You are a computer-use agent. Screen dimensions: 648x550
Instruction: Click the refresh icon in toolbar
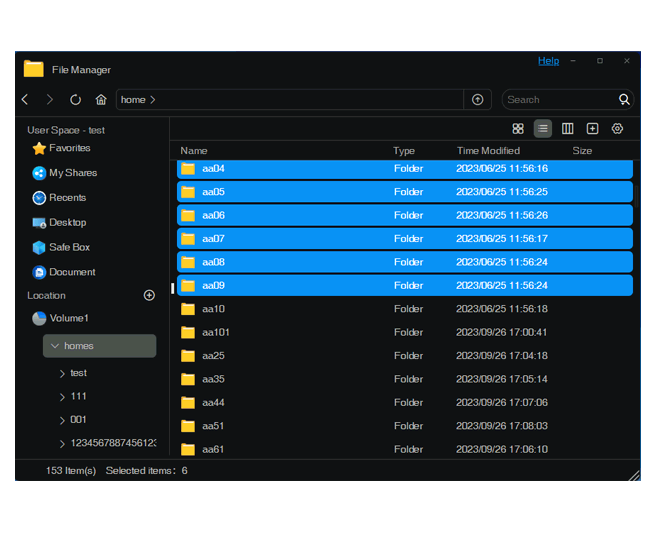point(76,100)
